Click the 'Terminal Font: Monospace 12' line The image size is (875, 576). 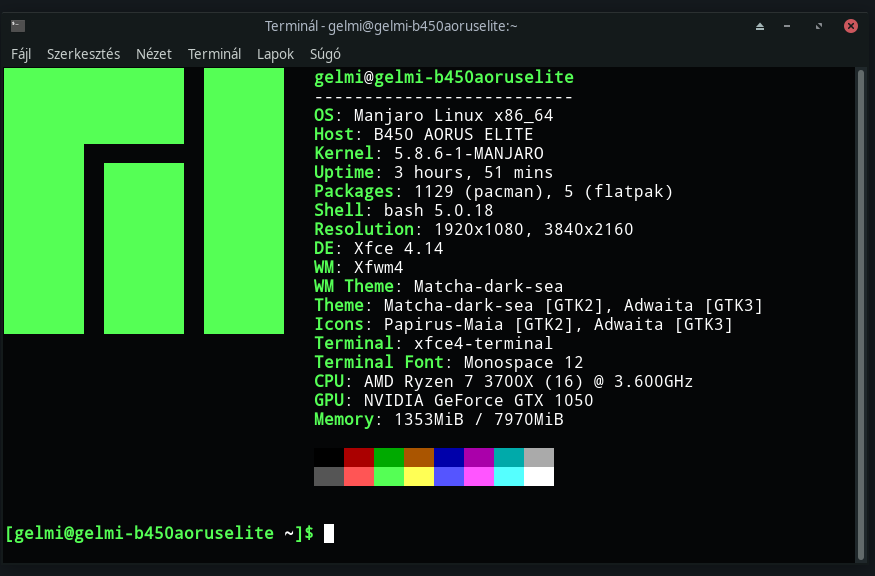449,362
